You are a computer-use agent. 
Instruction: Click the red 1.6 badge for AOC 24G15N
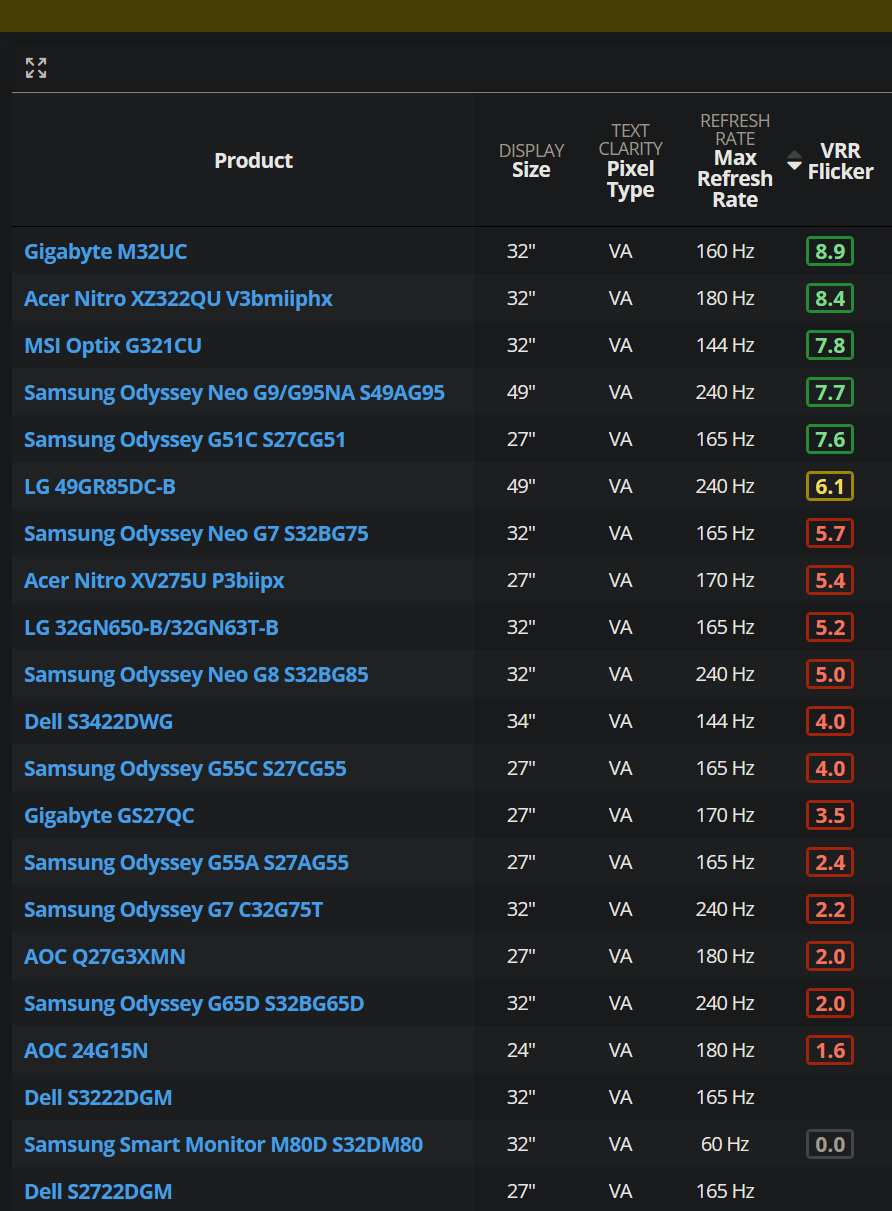[x=829, y=1050]
